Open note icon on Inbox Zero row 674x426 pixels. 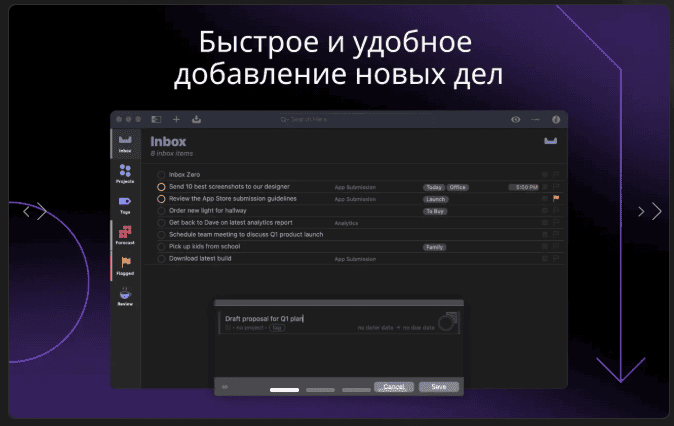pos(545,175)
